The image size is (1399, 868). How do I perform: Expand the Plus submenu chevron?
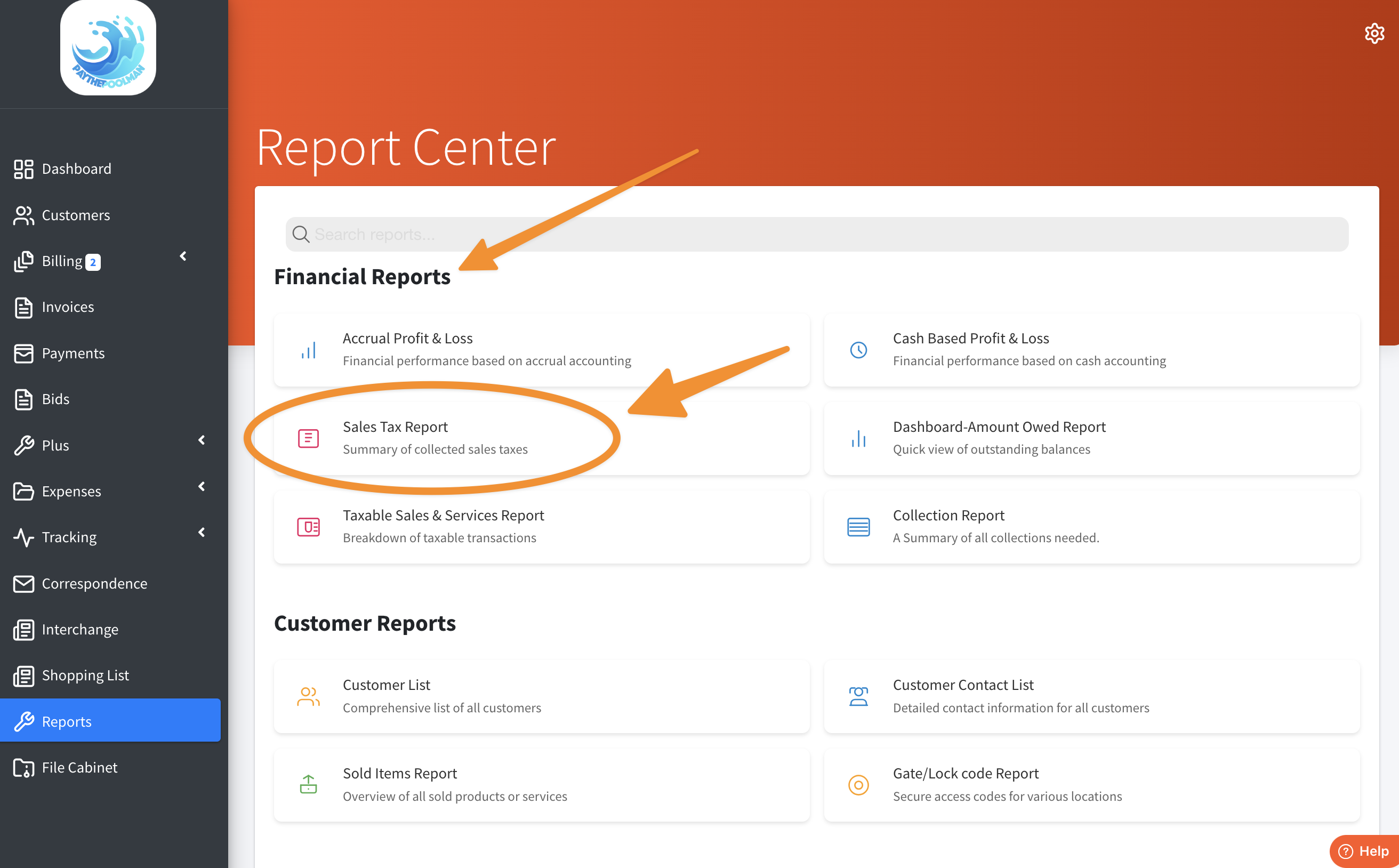202,440
